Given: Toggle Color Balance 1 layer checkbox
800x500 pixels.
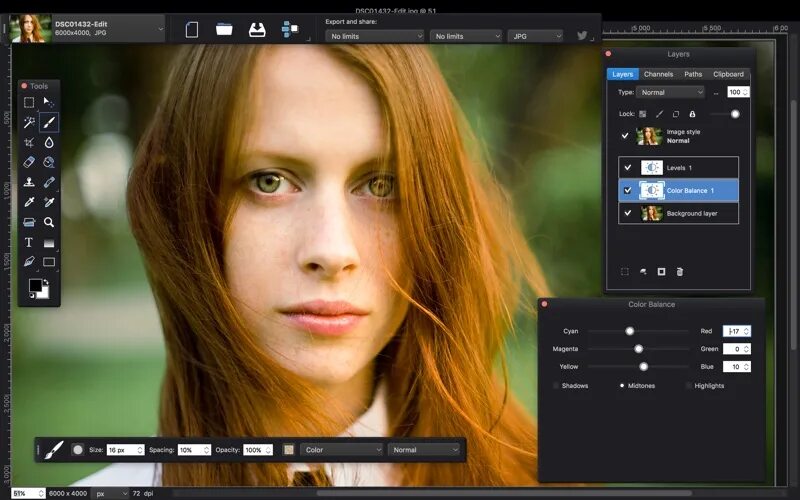Looking at the screenshot, I should pos(628,190).
